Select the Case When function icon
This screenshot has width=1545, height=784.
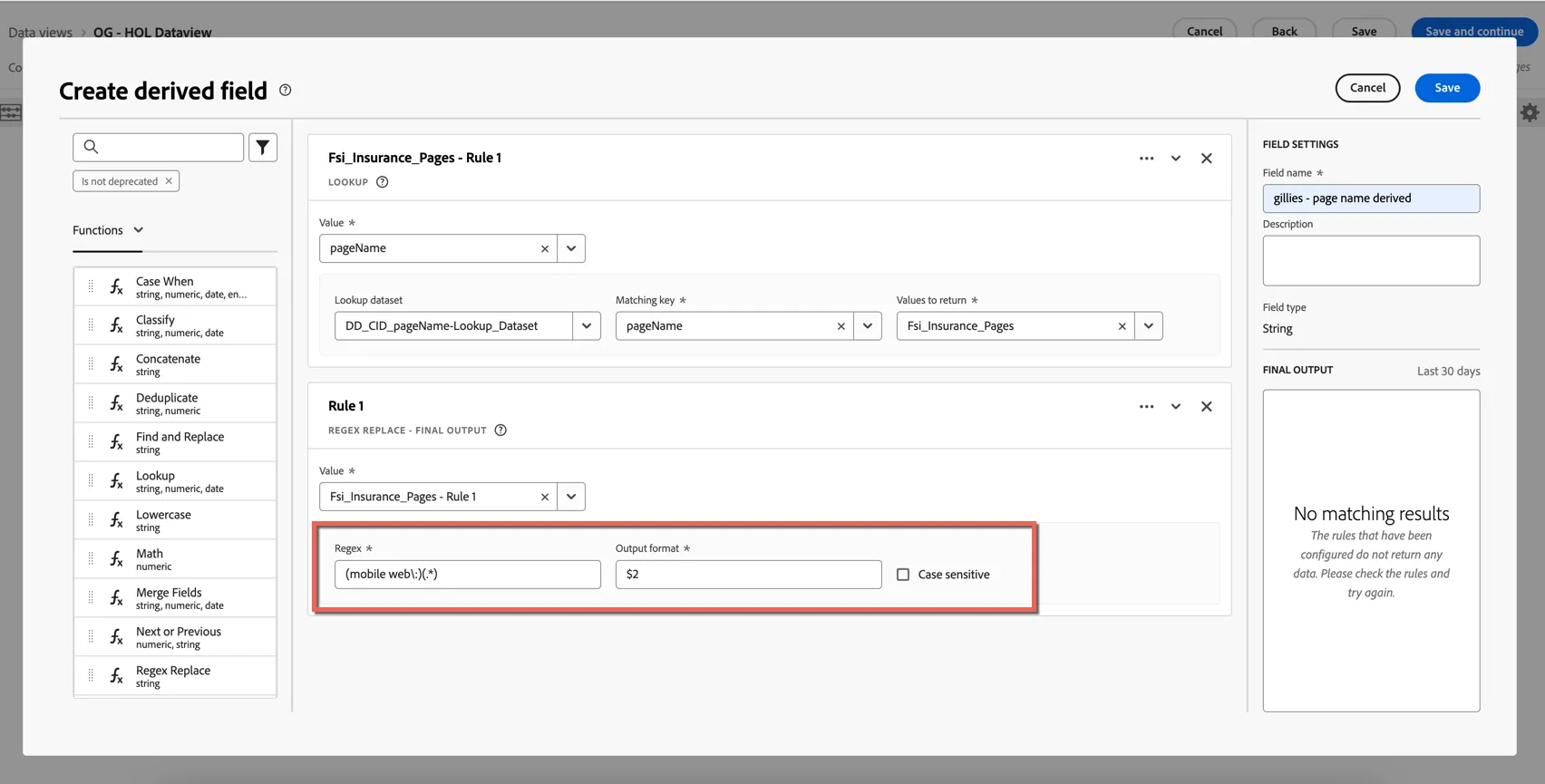[117, 287]
